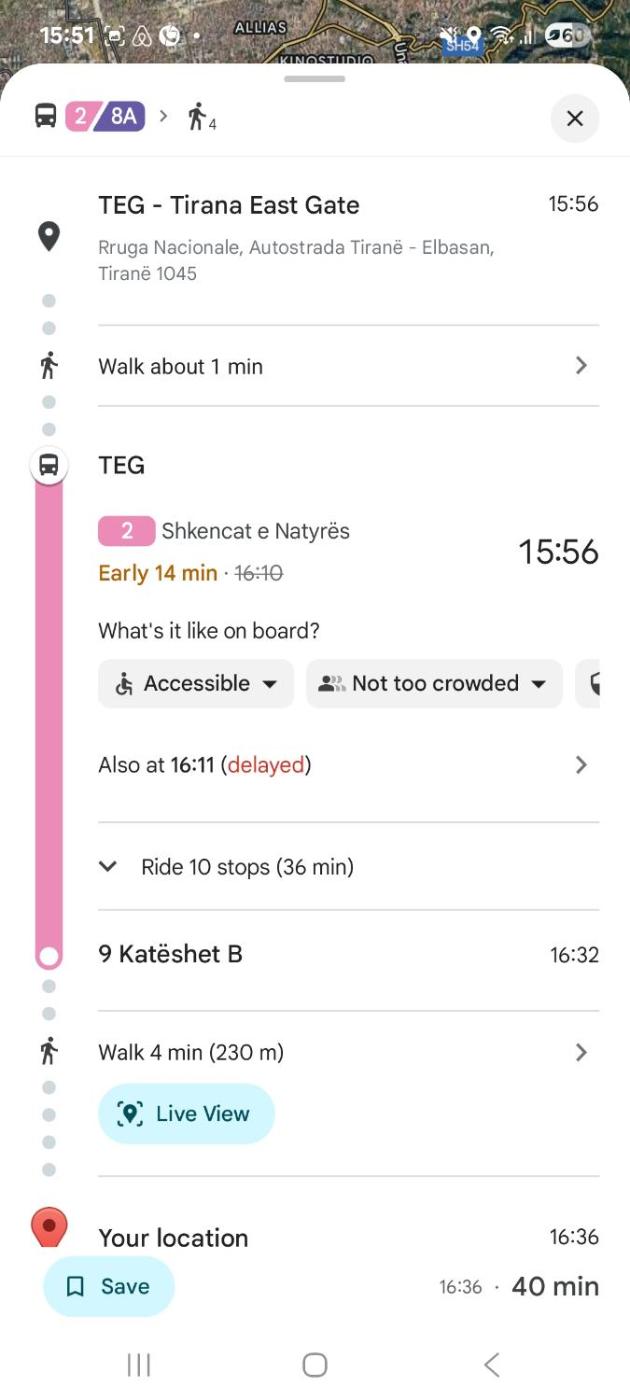Open Walk 4 min (230 m) details
Viewport: 630px width, 1400px height.
coord(340,1052)
